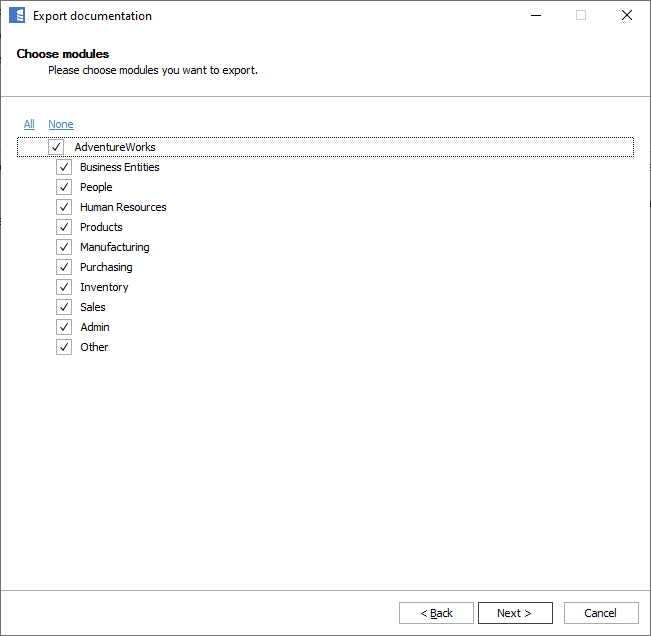Click the All link
Screen dimensions: 651x636
point(29,124)
